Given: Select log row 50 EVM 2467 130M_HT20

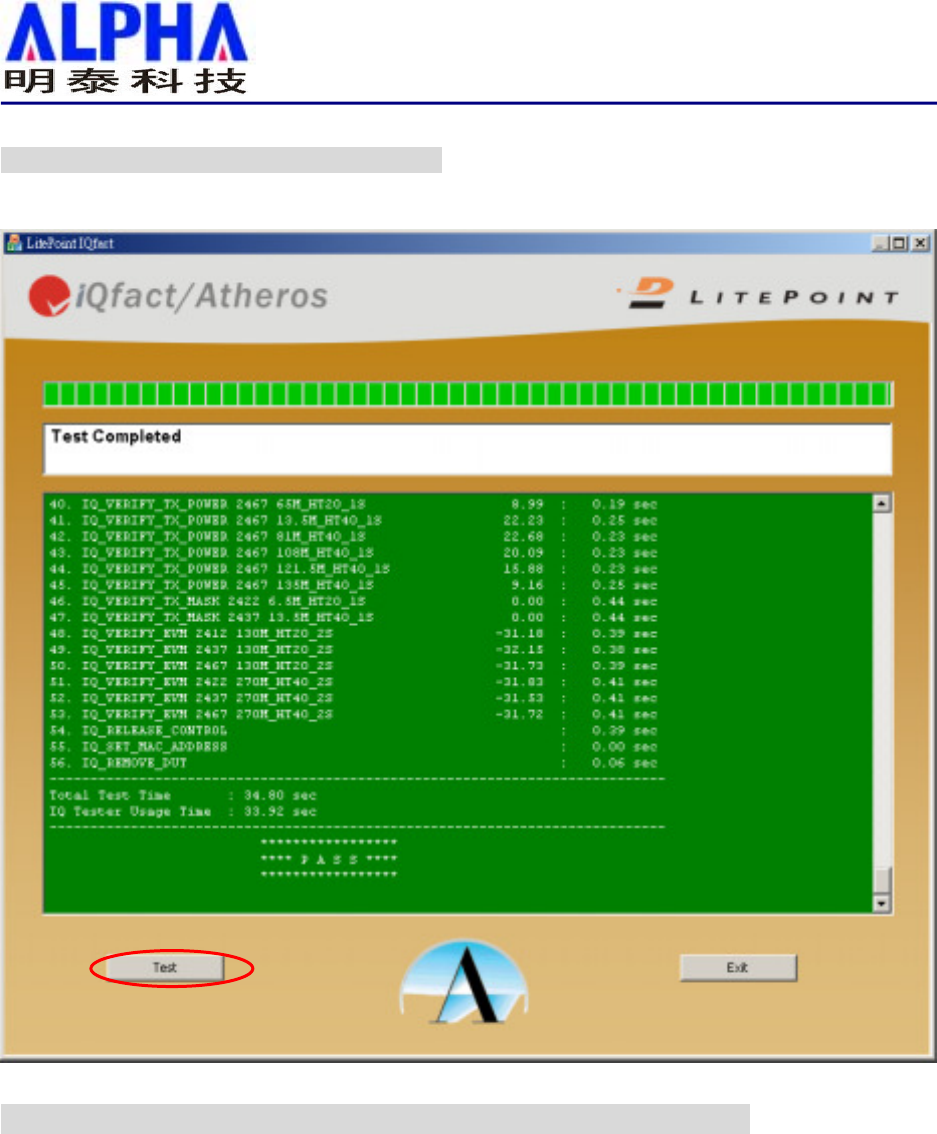Looking at the screenshot, I should pyautogui.click(x=353, y=665).
